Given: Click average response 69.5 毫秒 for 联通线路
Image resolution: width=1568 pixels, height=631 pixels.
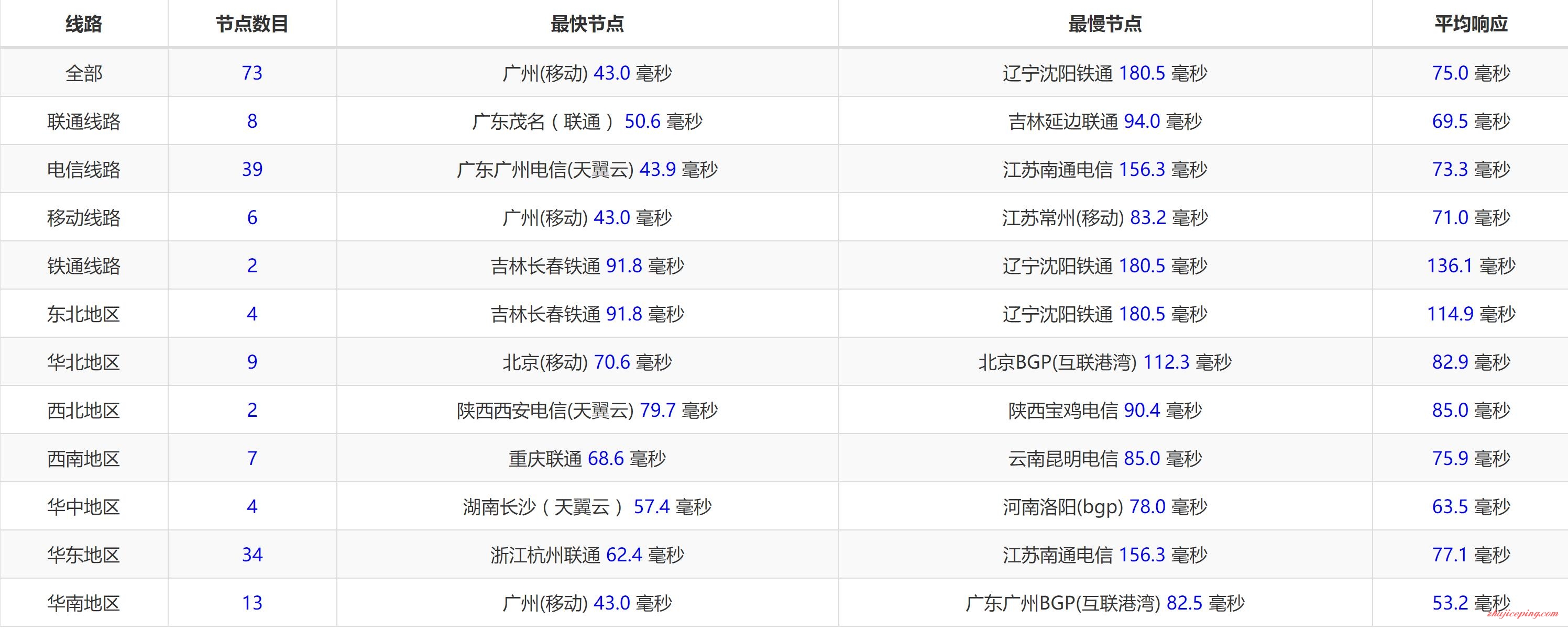Looking at the screenshot, I should (1471, 121).
